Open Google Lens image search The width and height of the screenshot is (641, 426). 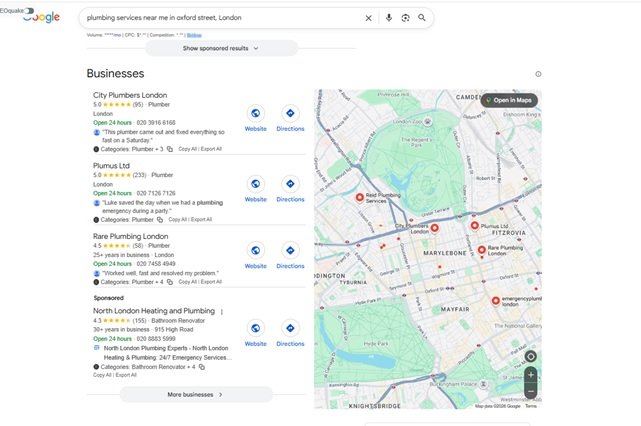(x=405, y=18)
